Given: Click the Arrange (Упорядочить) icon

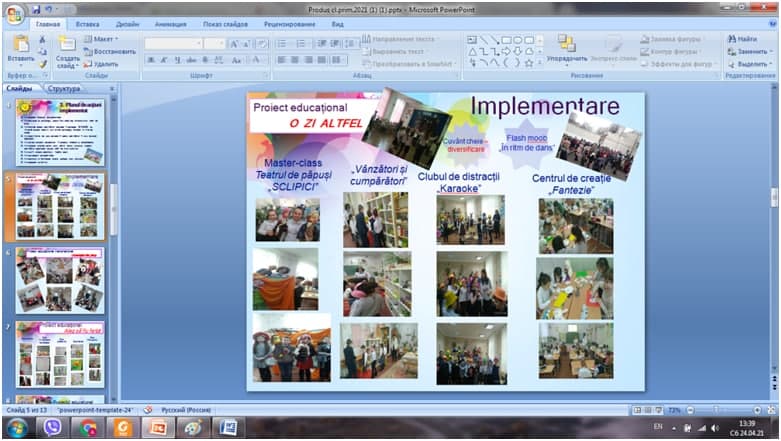Looking at the screenshot, I should coord(566,48).
